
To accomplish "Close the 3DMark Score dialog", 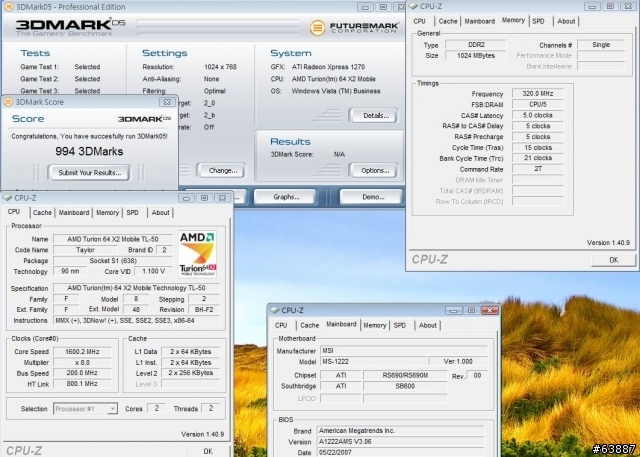I will click(167, 102).
